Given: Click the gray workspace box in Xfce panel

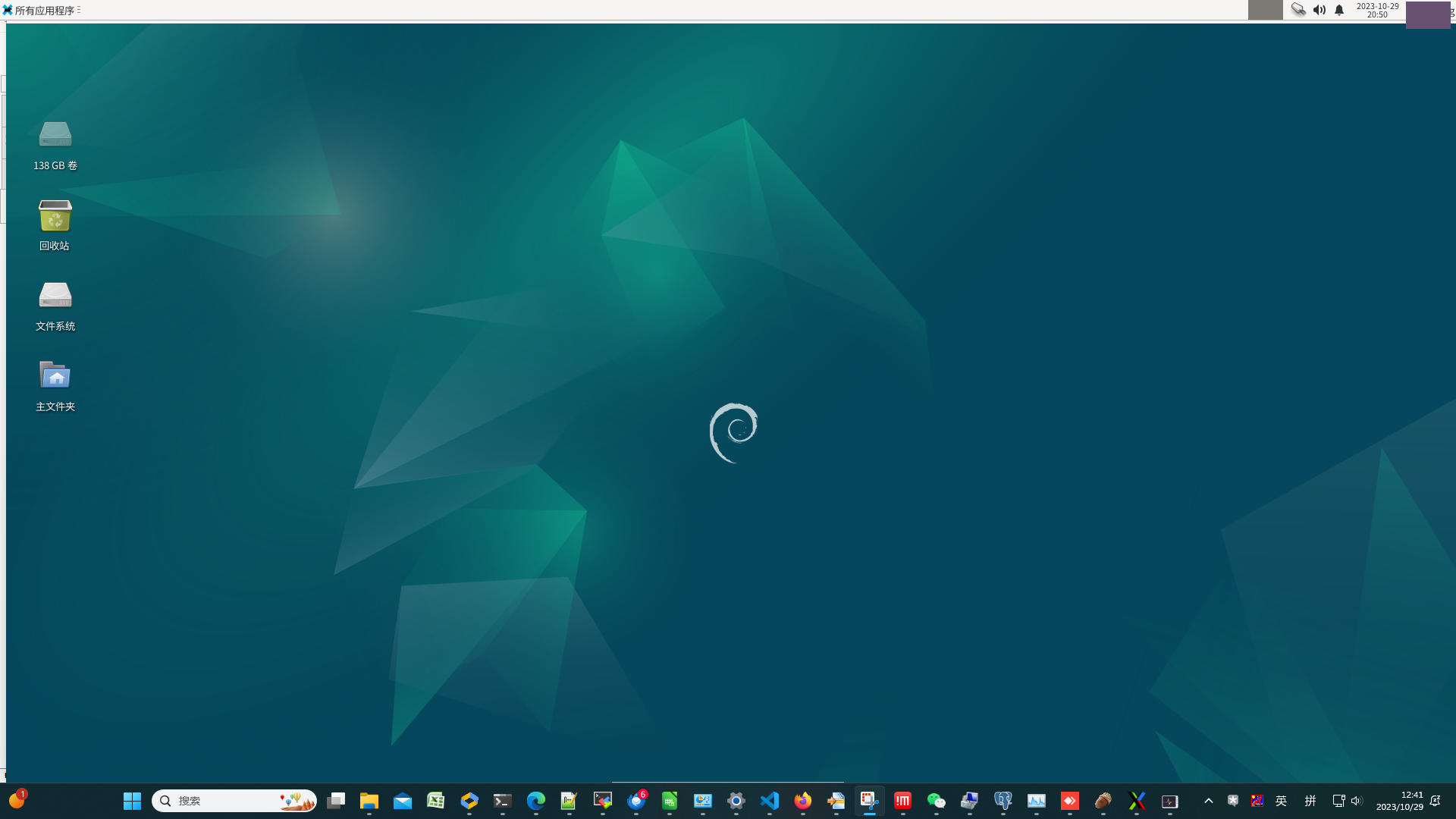Looking at the screenshot, I should (1265, 10).
